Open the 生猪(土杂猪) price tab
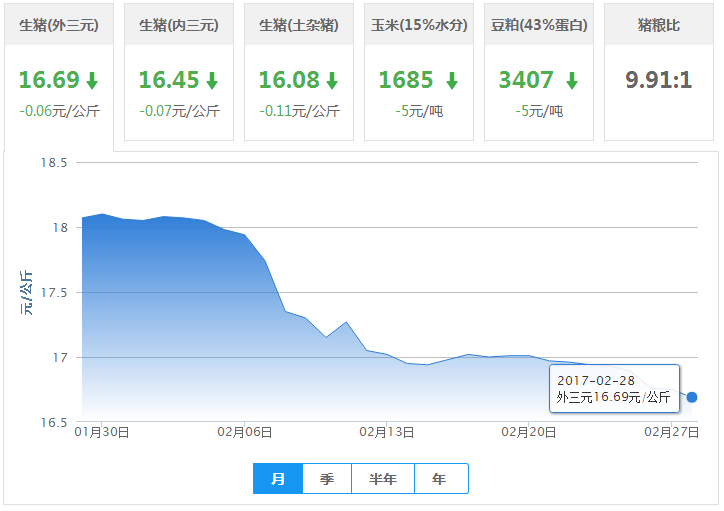Image resolution: width=724 pixels, height=511 pixels. click(299, 25)
